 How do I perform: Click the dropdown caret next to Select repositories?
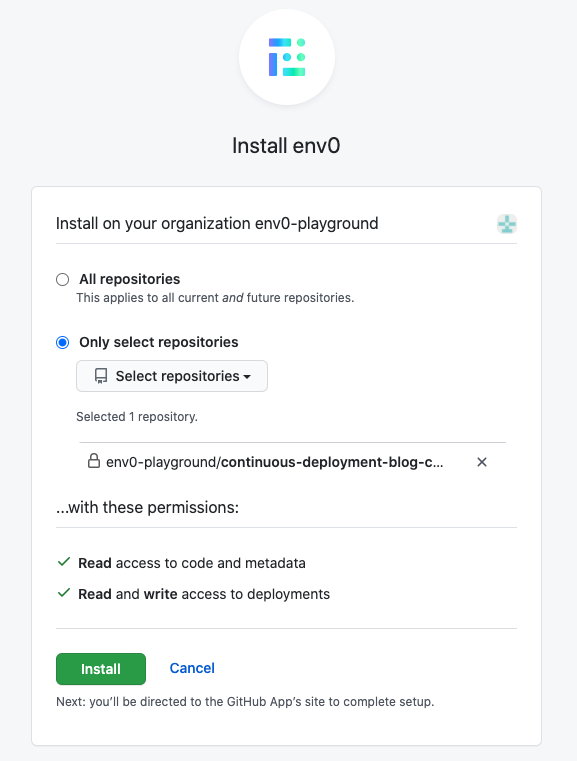coord(247,377)
